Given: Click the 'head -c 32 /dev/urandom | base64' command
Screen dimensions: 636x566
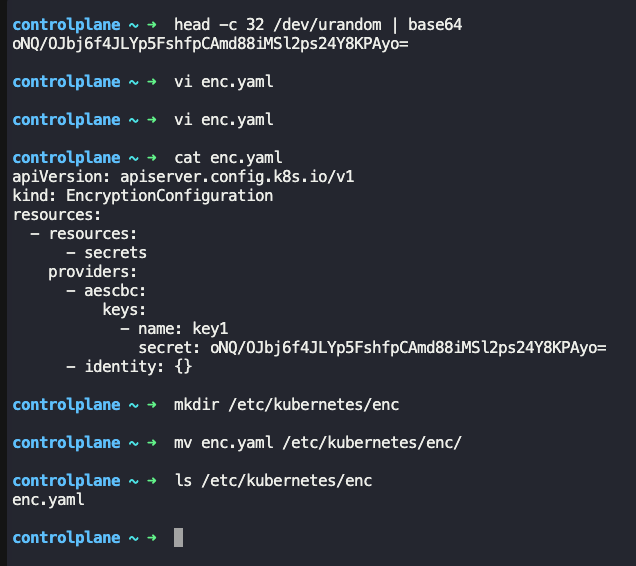Looking at the screenshot, I should coord(318,25).
